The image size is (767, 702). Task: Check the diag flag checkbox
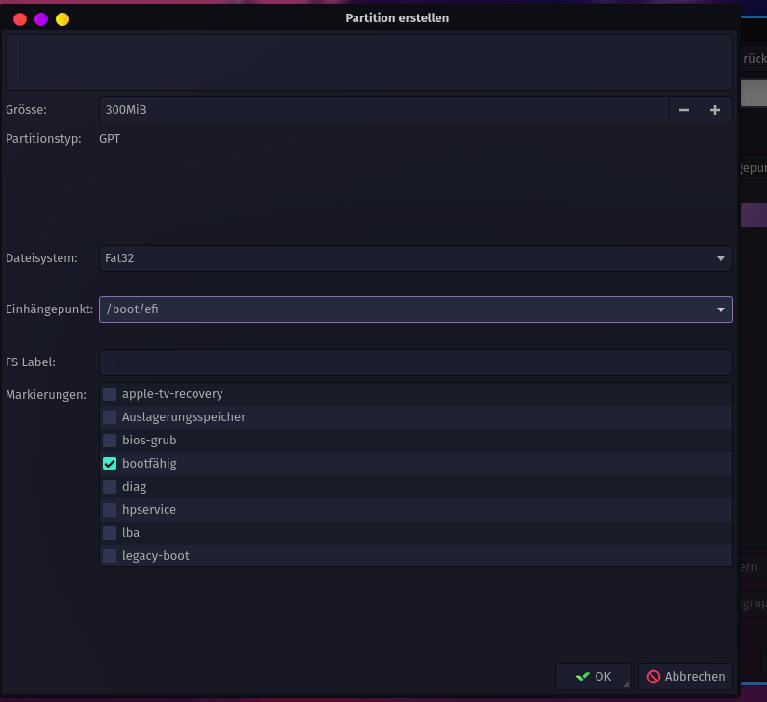110,487
